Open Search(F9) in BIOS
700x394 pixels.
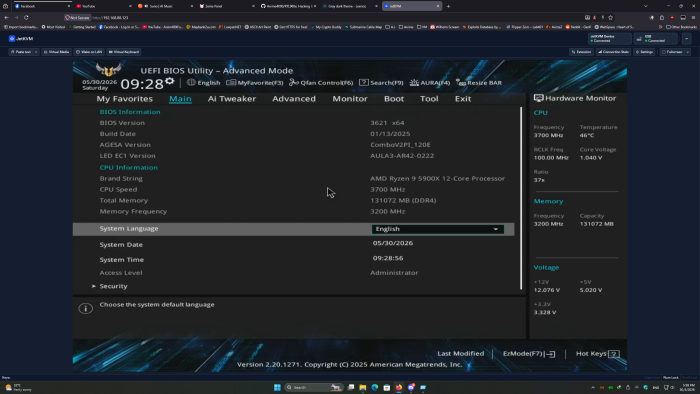coord(381,83)
